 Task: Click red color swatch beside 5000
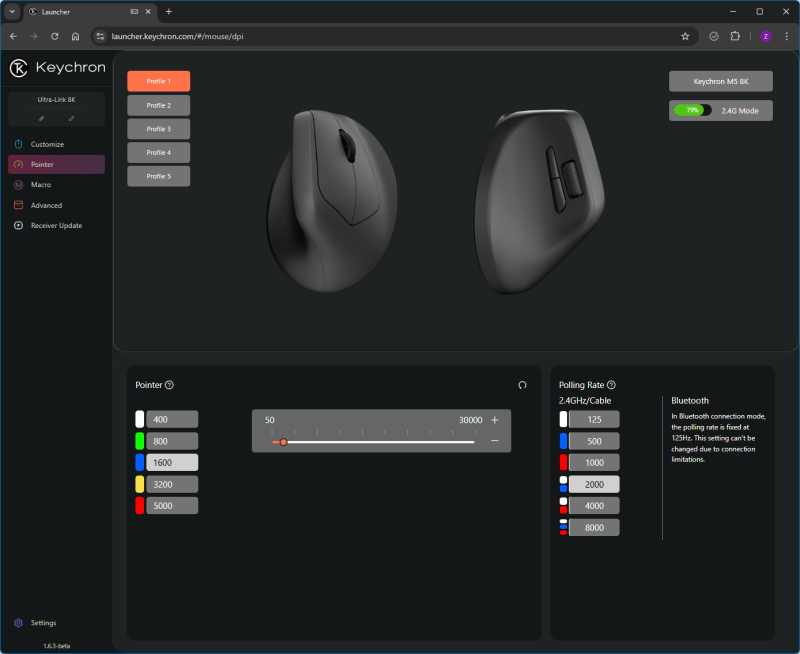point(139,506)
